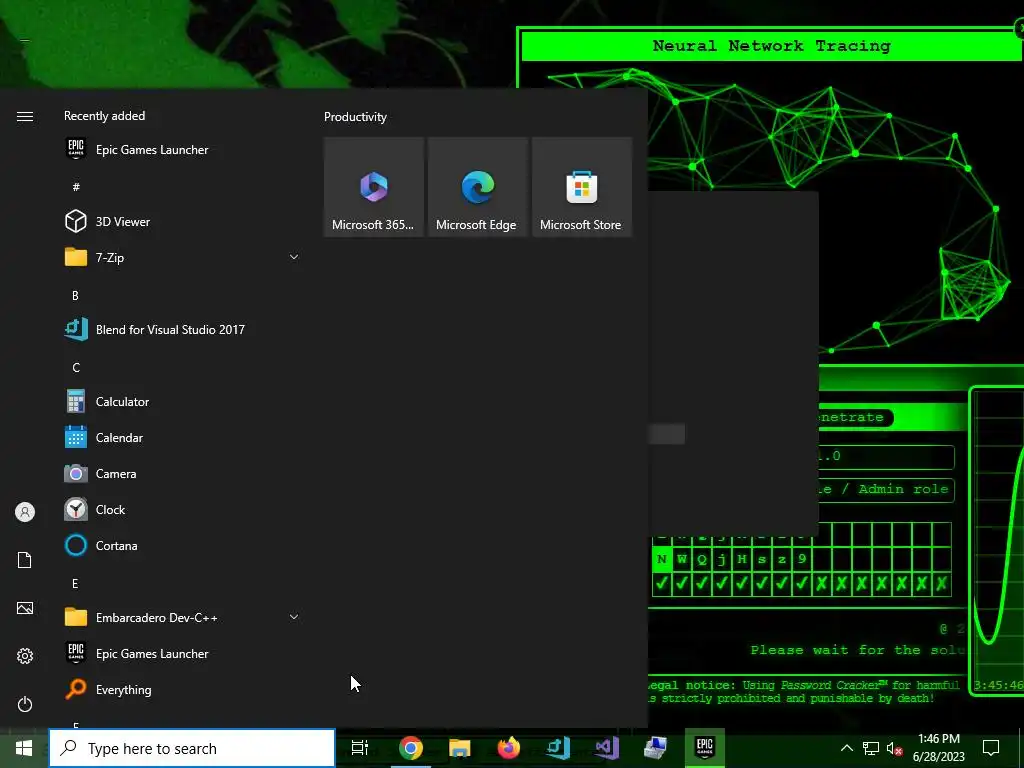The height and width of the screenshot is (768, 1024).
Task: Open the Microsoft Store tile
Action: tap(582, 187)
